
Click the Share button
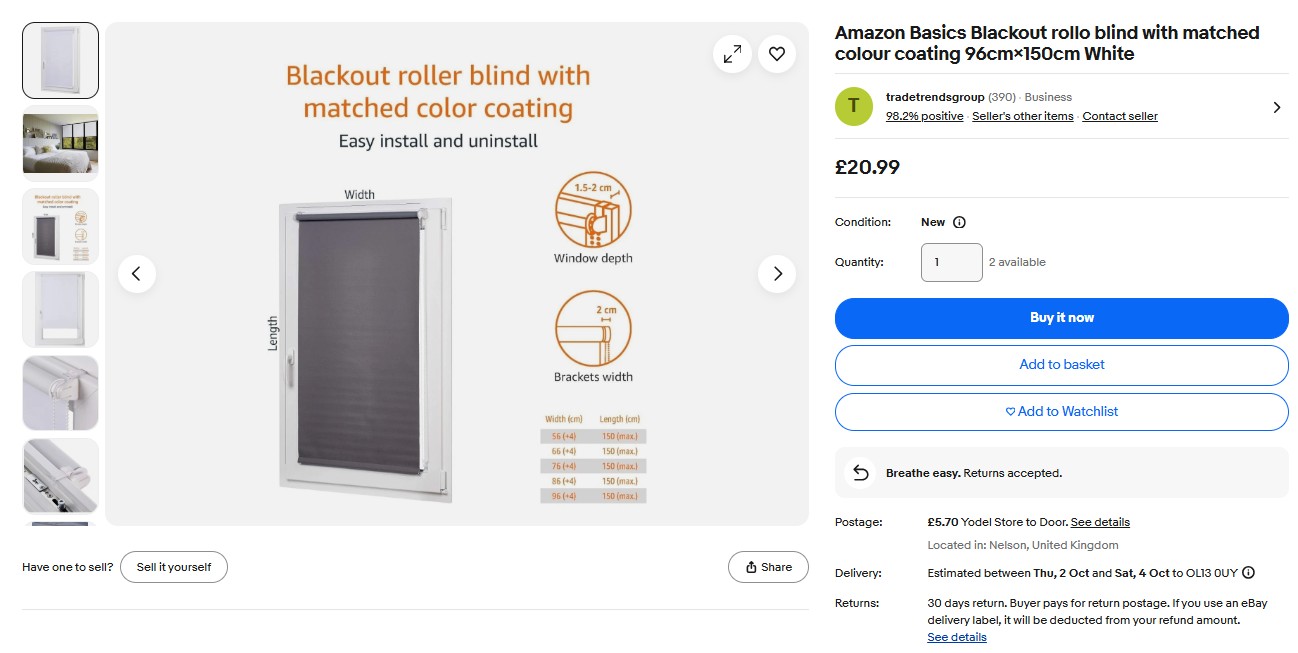(767, 567)
